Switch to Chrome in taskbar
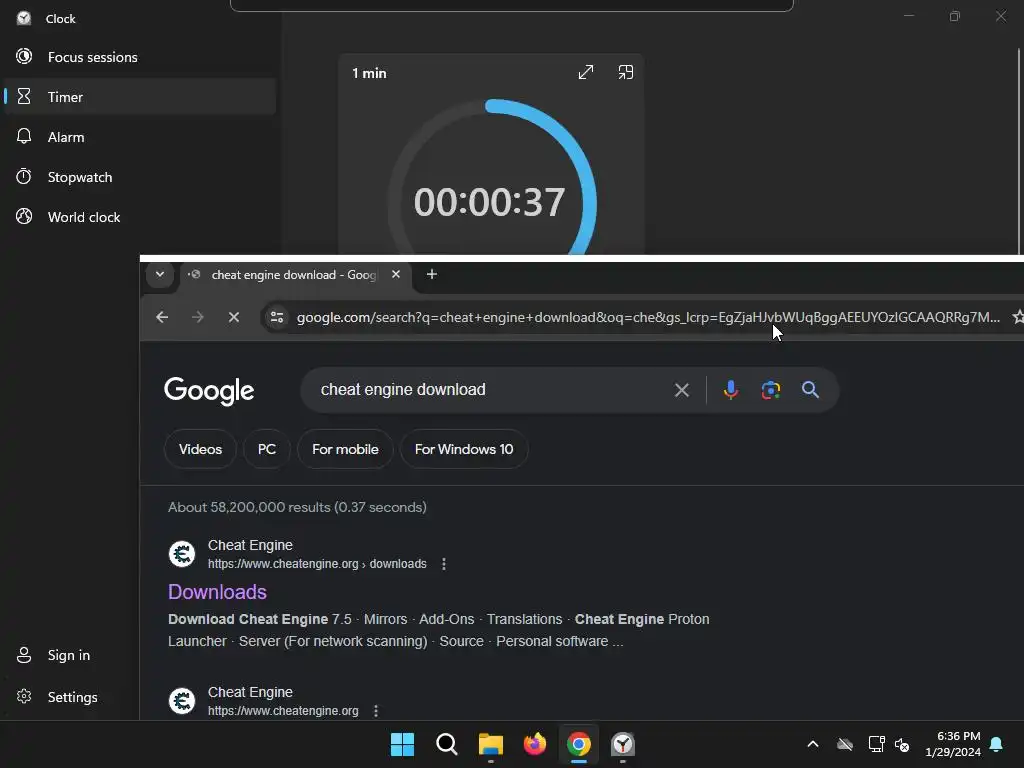 coord(579,744)
